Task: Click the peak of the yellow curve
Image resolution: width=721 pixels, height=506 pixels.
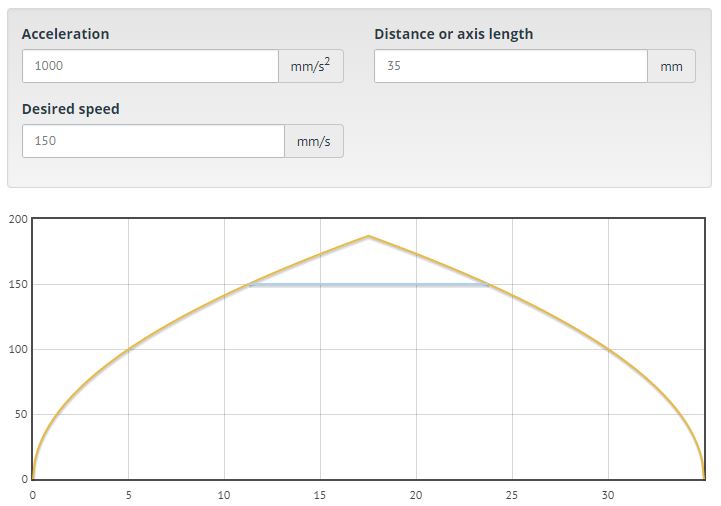Action: pos(368,236)
